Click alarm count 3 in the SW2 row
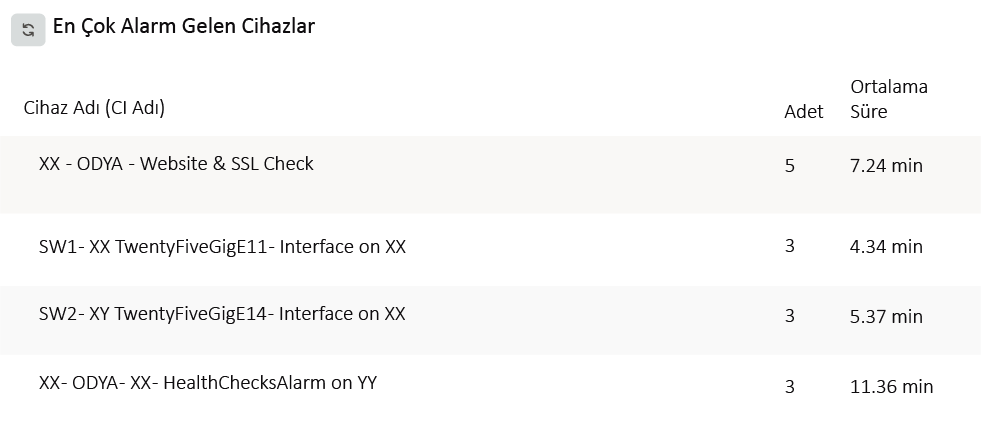The width and height of the screenshot is (981, 428). [790, 317]
